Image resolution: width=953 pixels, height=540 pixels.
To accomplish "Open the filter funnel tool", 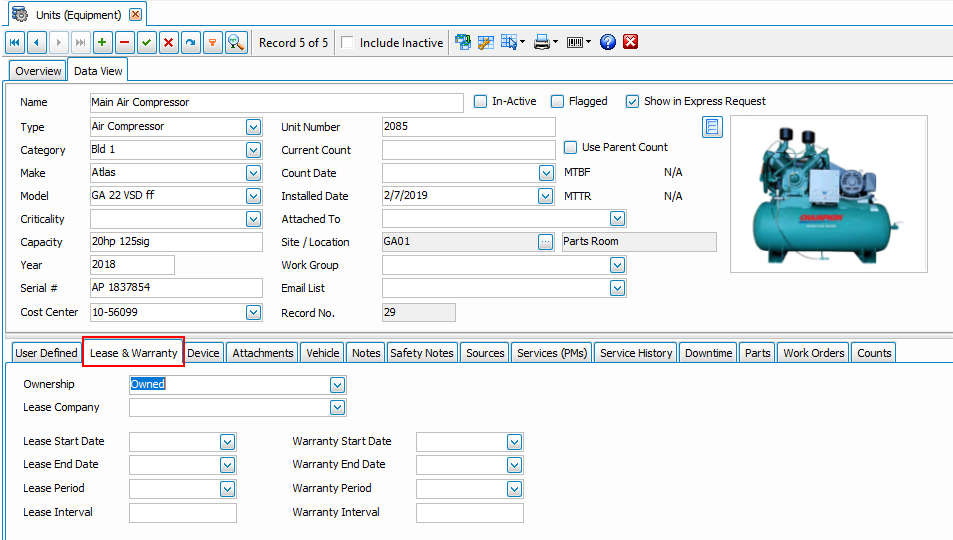I will (212, 43).
